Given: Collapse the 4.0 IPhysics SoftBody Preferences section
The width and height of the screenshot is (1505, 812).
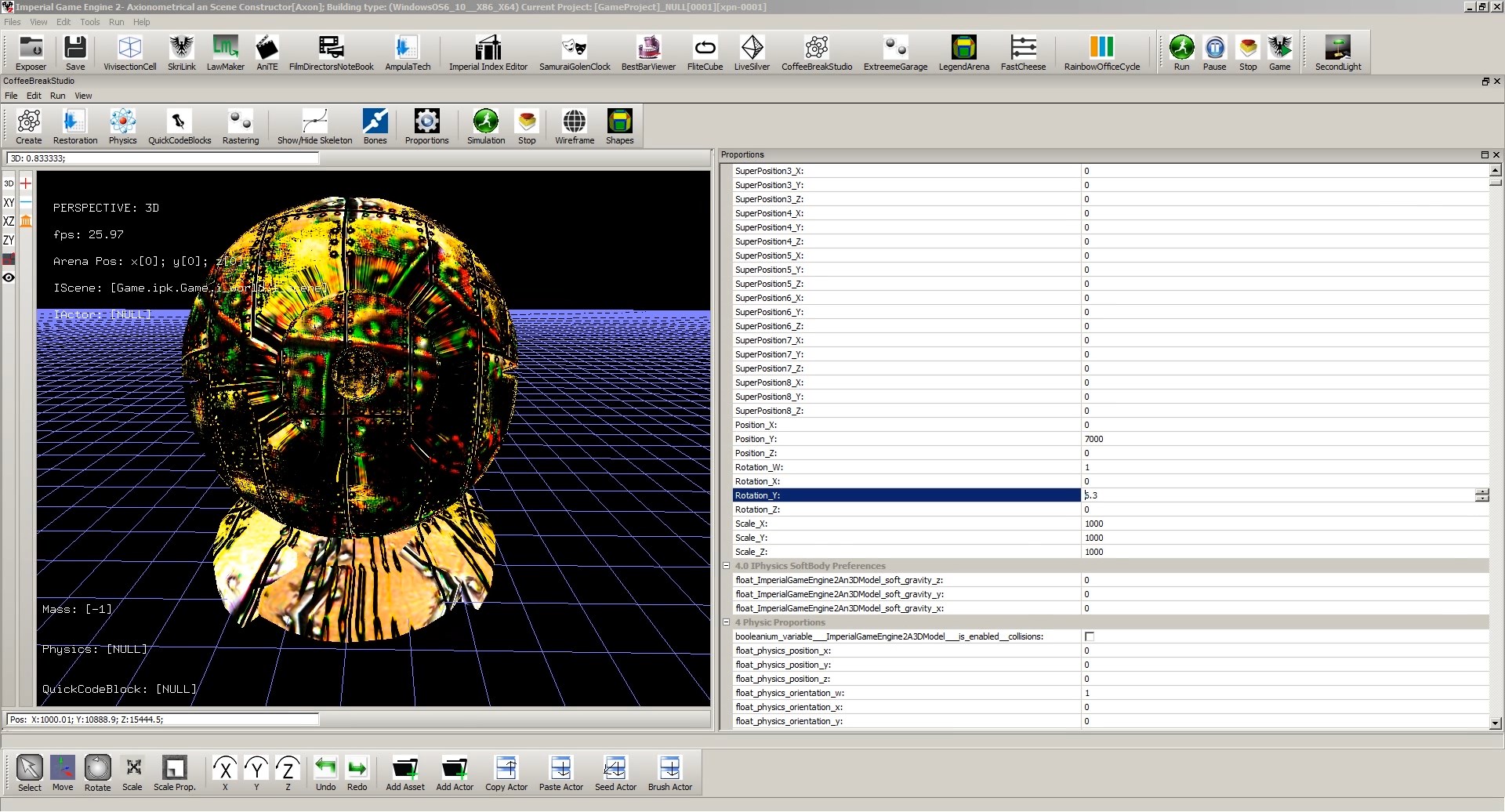Looking at the screenshot, I should [x=726, y=566].
